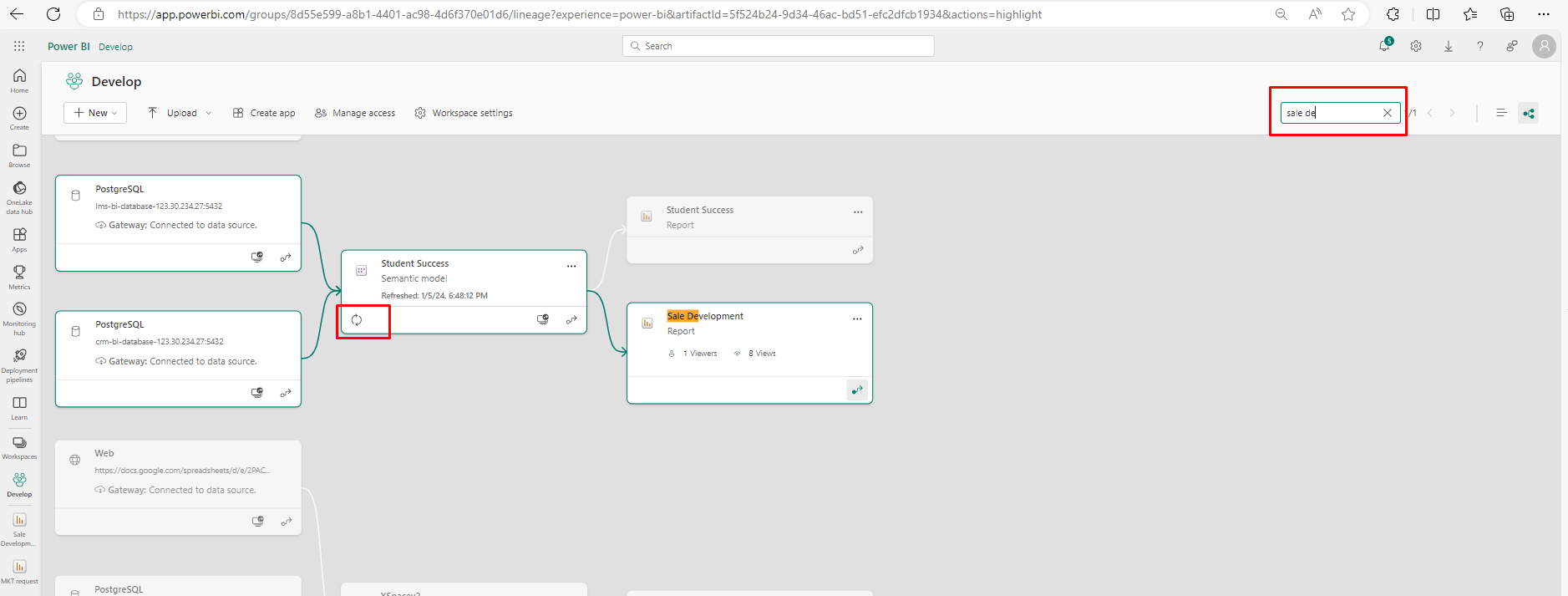Click browser back button
Screen dimensions: 1568x596
tap(17, 14)
